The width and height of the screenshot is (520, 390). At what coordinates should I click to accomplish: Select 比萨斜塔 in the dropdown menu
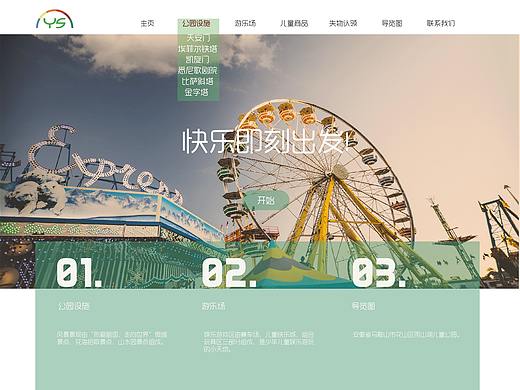(198, 81)
